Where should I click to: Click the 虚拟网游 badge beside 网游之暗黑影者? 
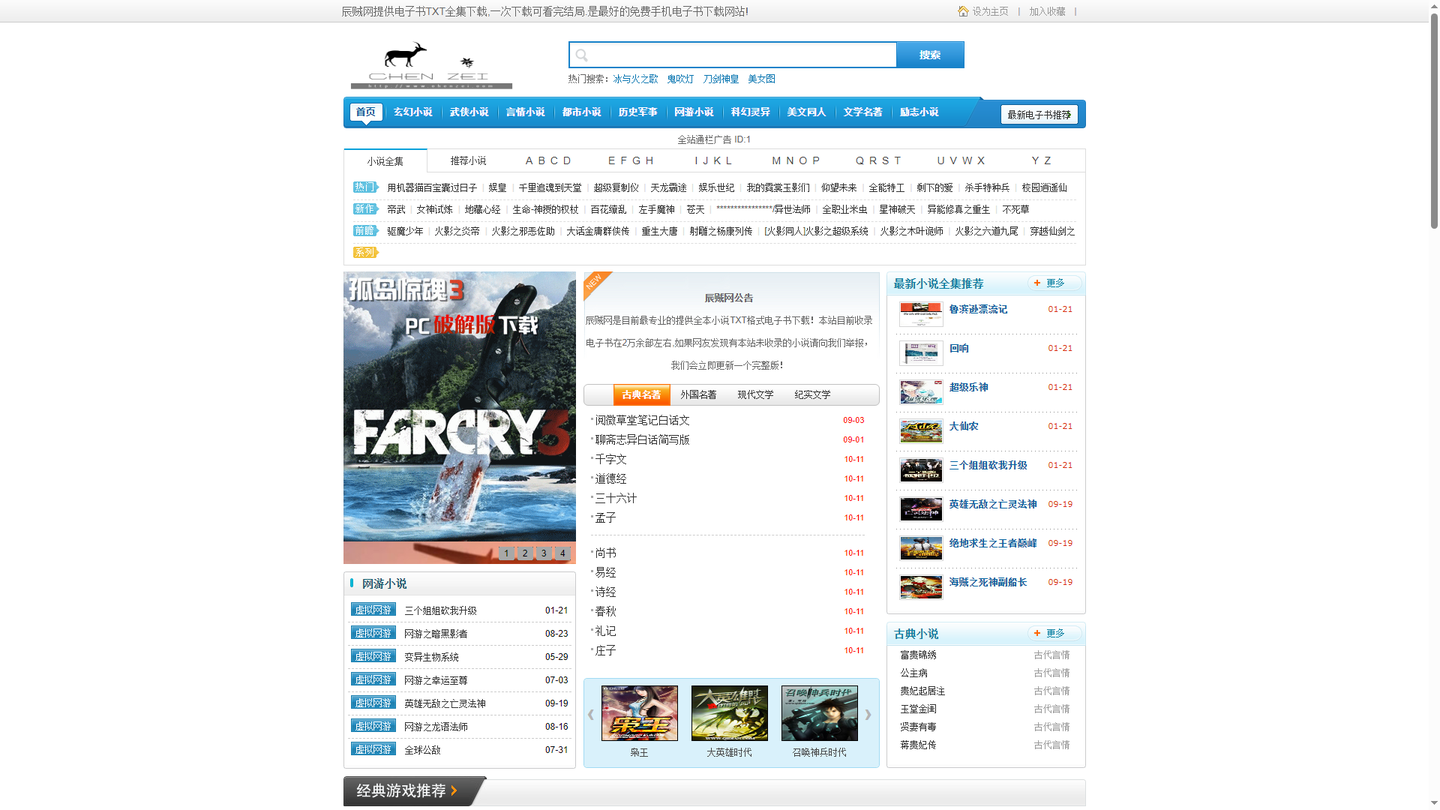[373, 633]
